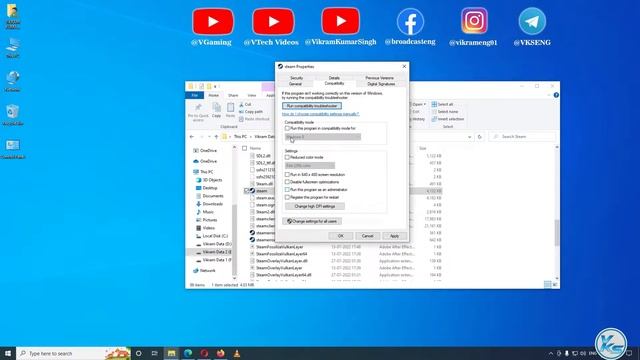Click Paste shortcut in the ribbon

click(254, 119)
